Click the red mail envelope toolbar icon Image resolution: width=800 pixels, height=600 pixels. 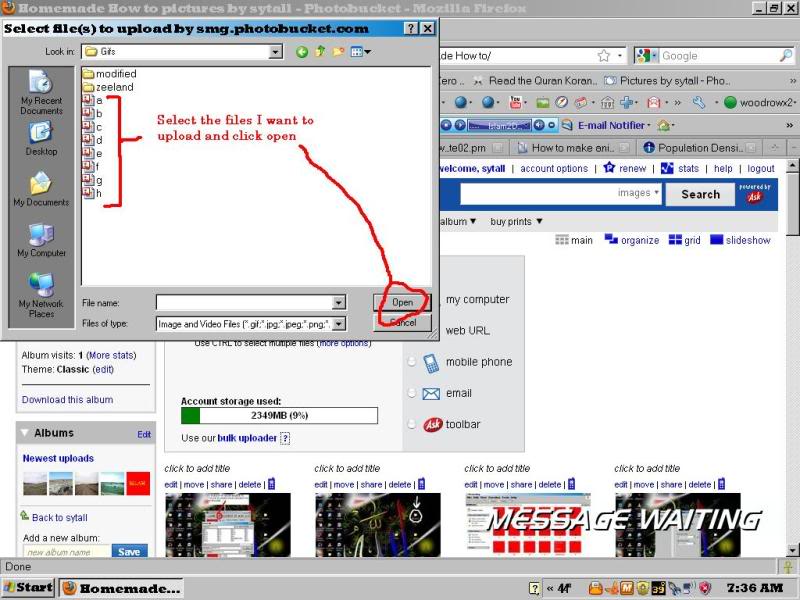[654, 103]
